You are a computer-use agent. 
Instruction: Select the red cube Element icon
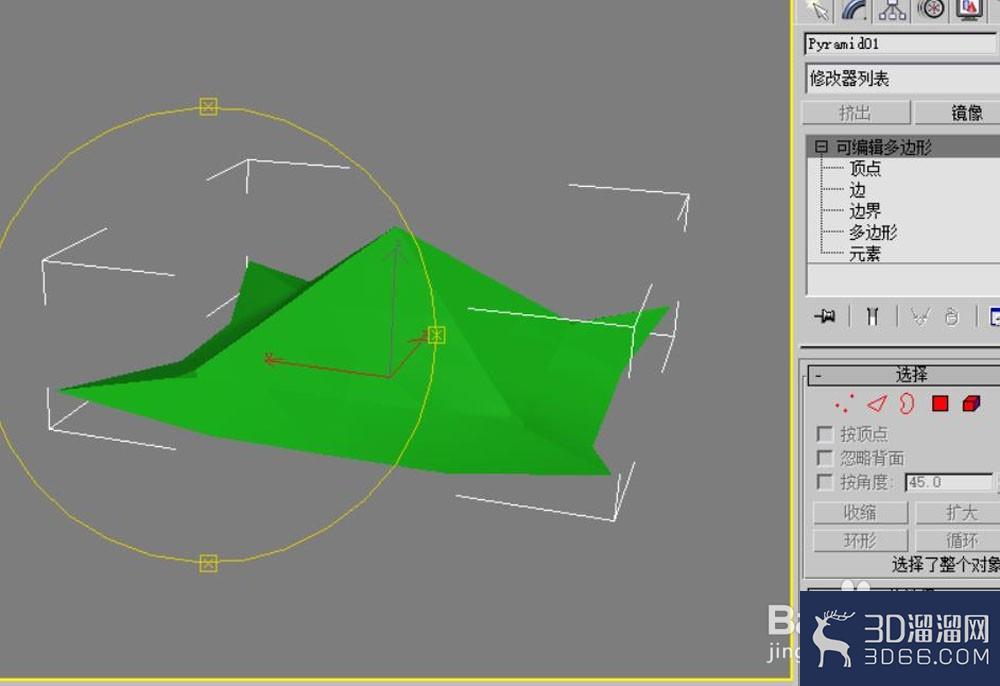pyautogui.click(x=971, y=404)
